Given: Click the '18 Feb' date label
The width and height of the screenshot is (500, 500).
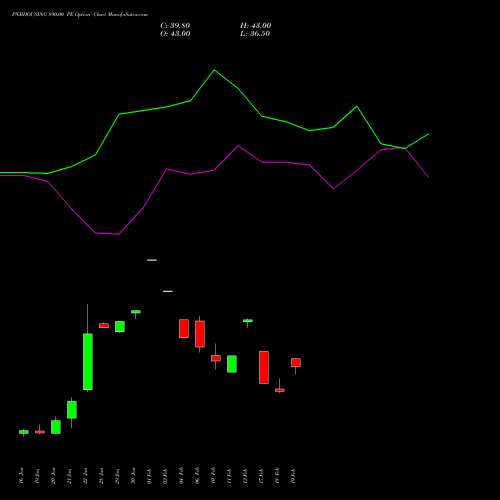Looking at the screenshot, I should pyautogui.click(x=277, y=476).
